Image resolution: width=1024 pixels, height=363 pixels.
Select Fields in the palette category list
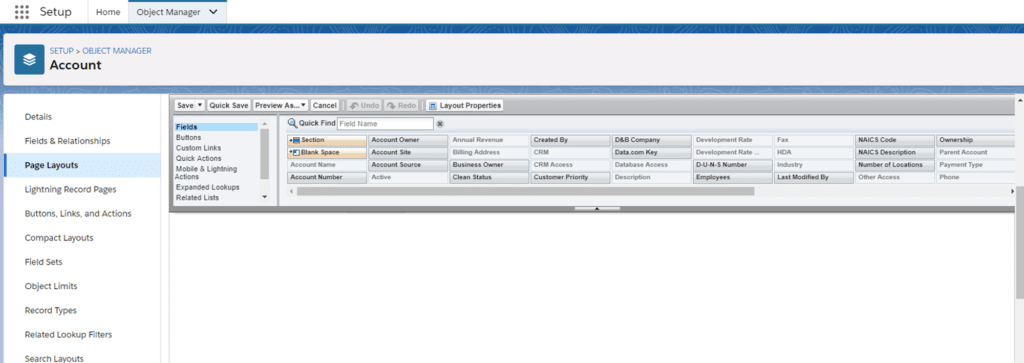point(217,127)
